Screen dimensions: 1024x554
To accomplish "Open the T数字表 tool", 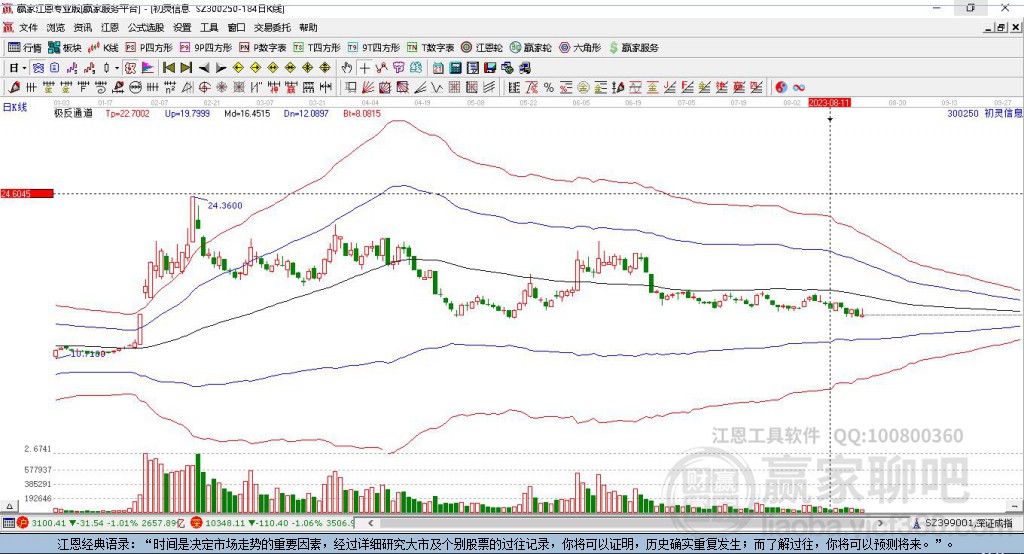I will tap(430, 48).
